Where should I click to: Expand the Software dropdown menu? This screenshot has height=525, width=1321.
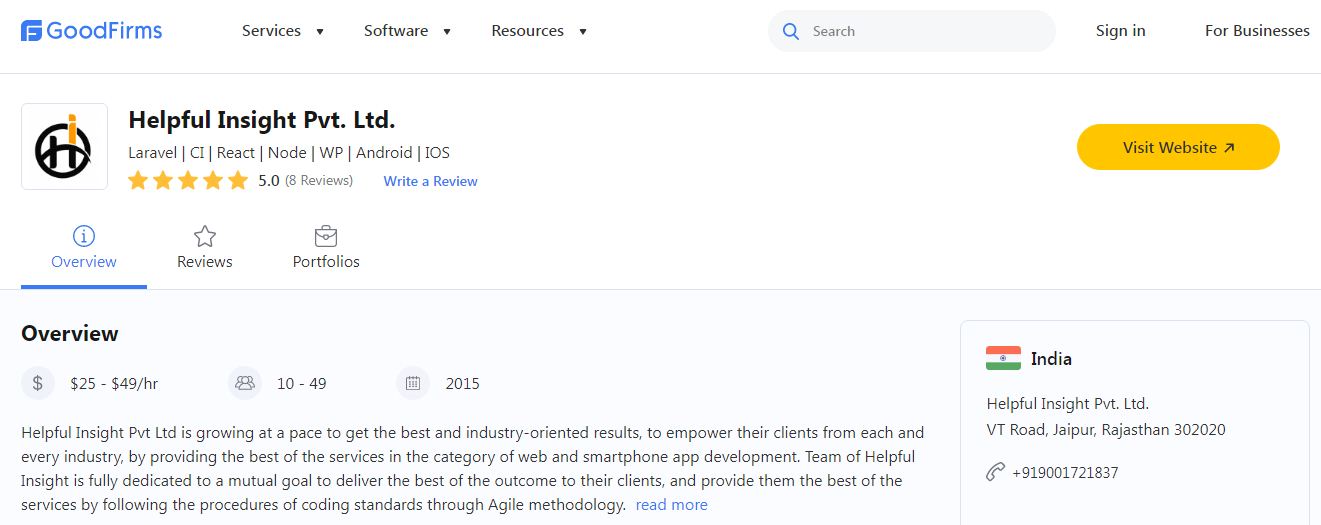point(407,31)
